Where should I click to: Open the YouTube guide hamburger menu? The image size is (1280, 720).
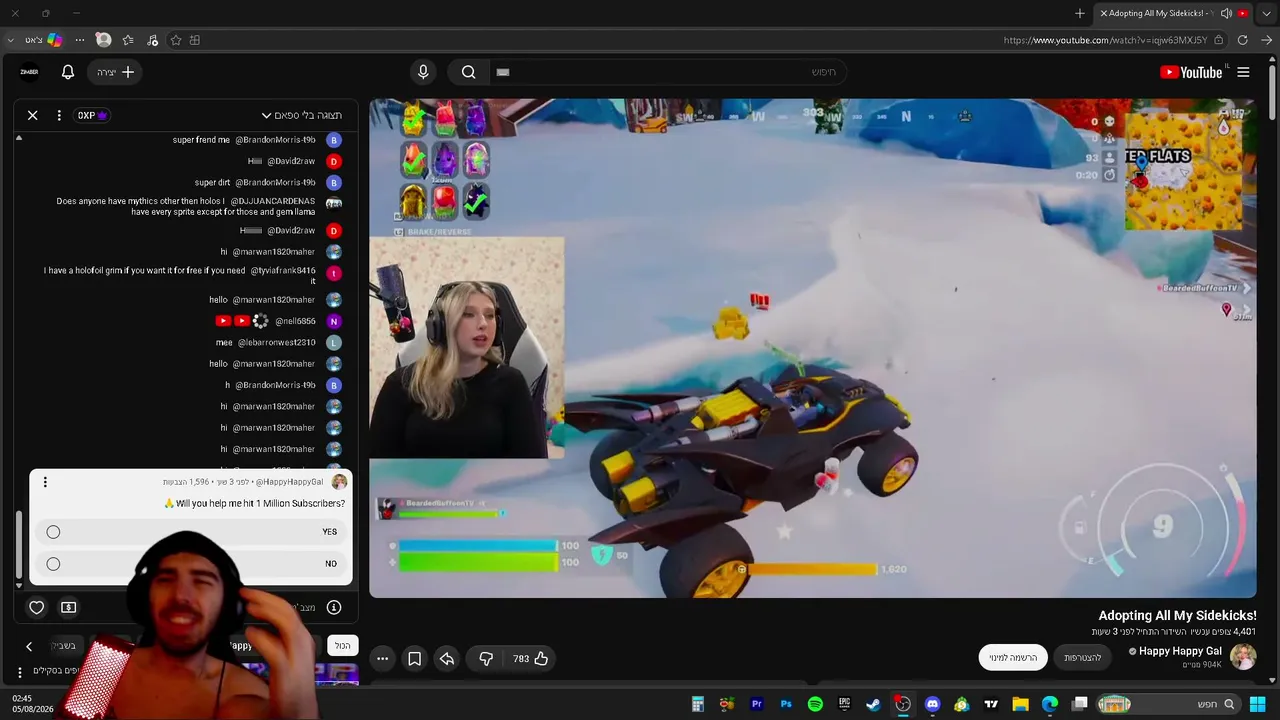pos(1243,72)
